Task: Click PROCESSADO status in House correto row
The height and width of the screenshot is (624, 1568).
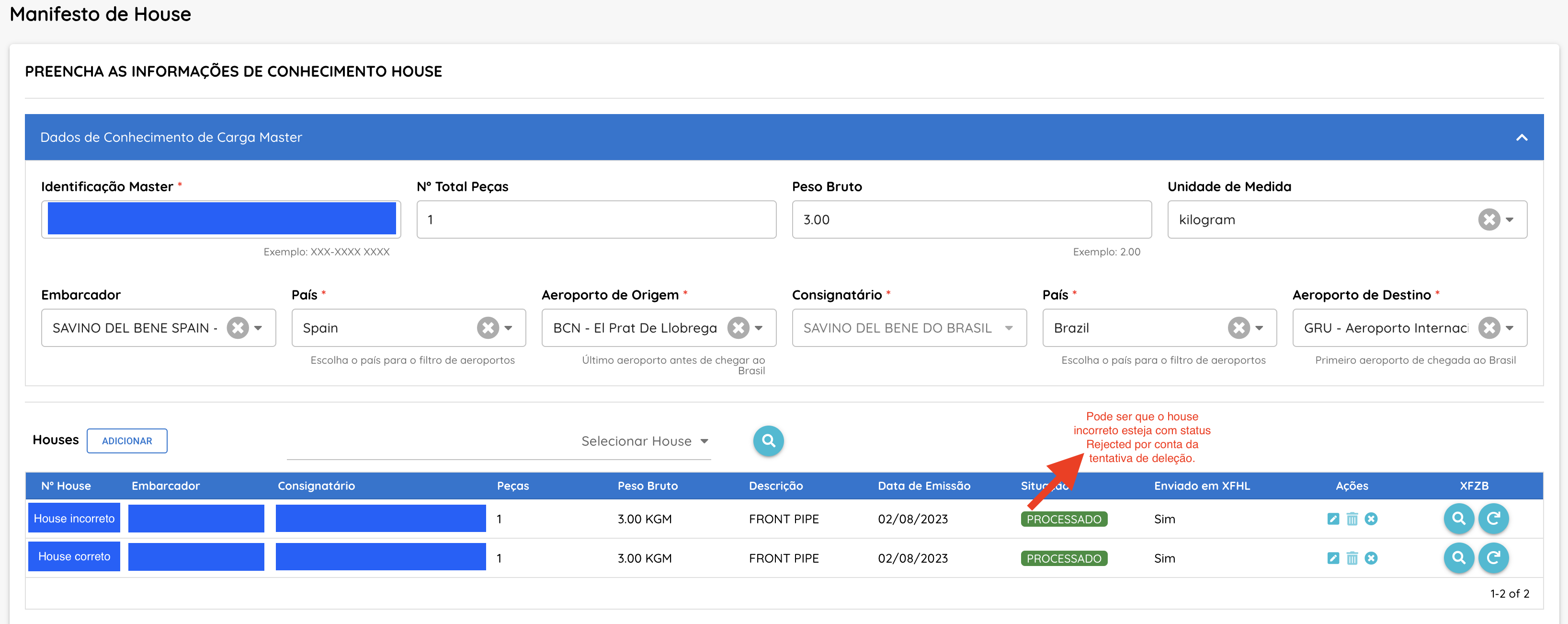Action: coord(1063,558)
